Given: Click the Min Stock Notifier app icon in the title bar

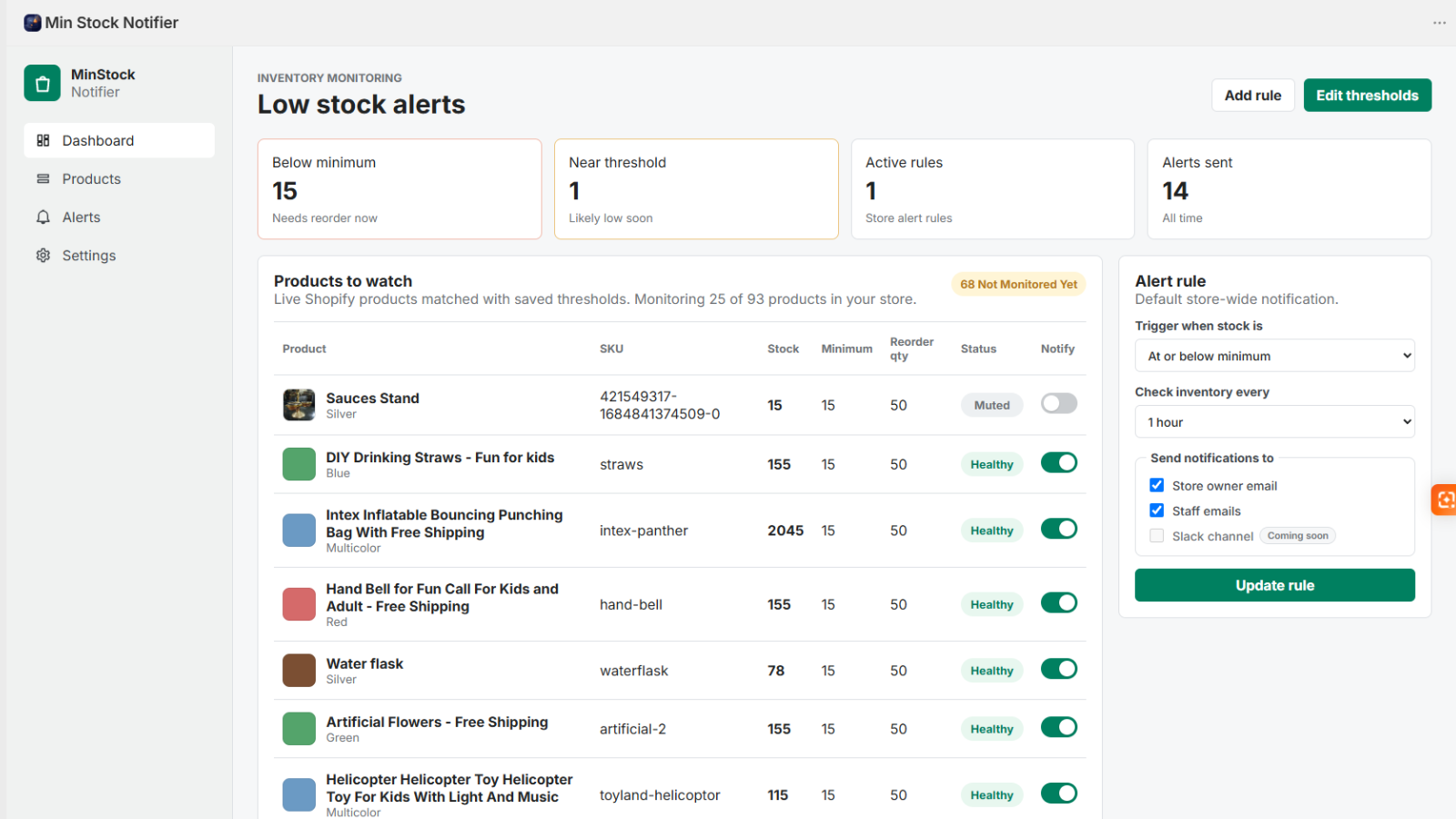Looking at the screenshot, I should (33, 23).
